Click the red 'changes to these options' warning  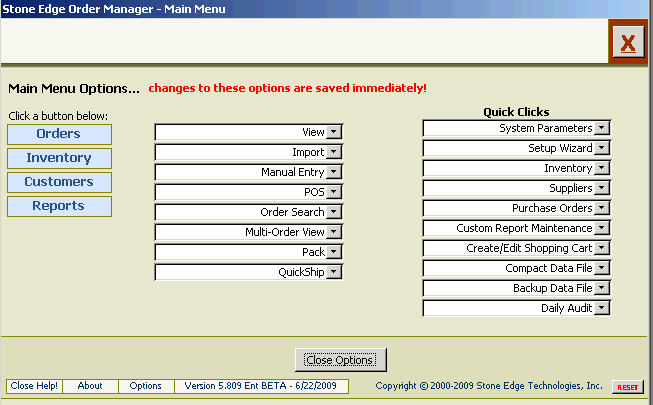pyautogui.click(x=287, y=88)
